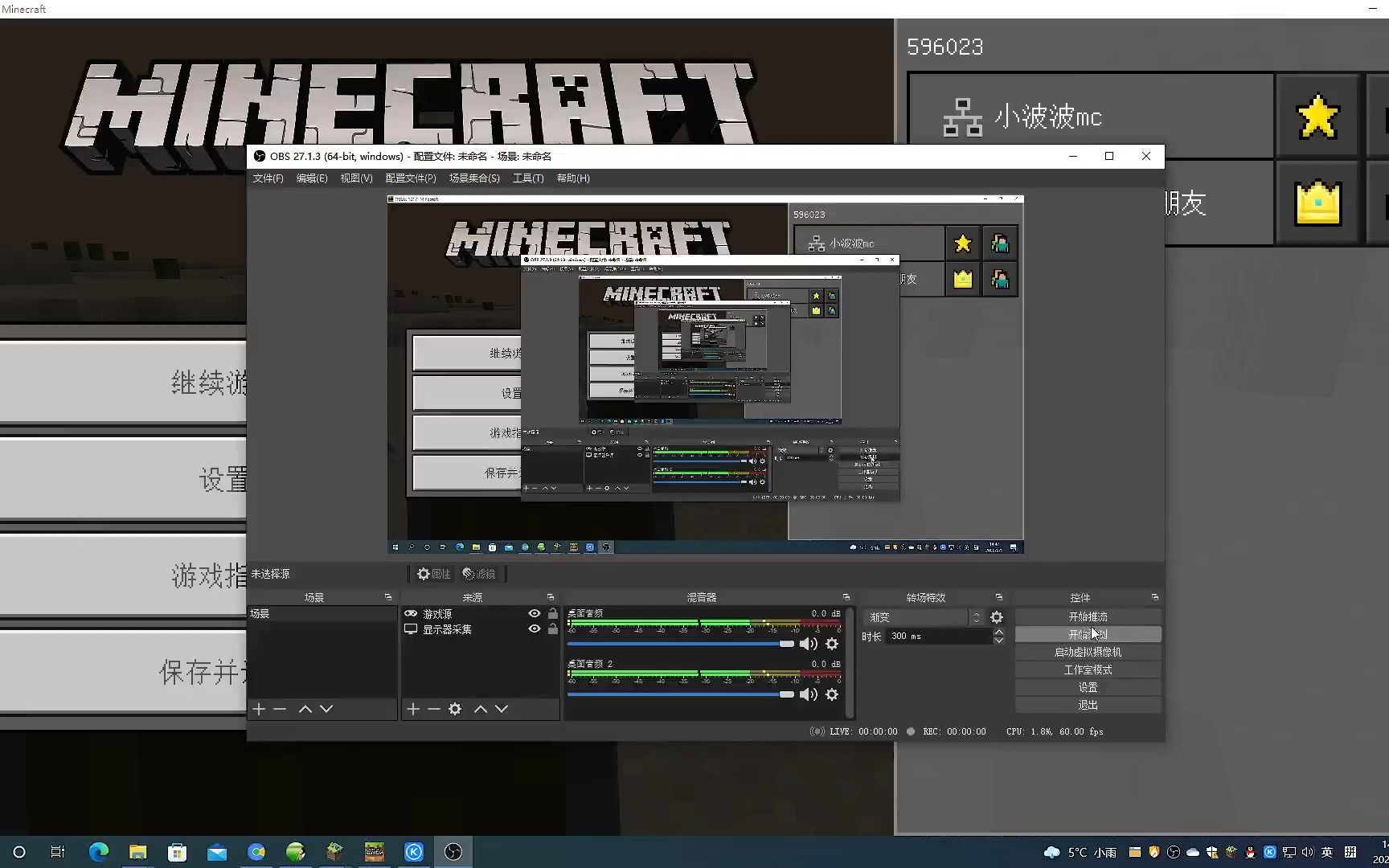Viewport: 1389px width, 868px height.
Task: Move scene down with the arrow icon
Action: (326, 709)
